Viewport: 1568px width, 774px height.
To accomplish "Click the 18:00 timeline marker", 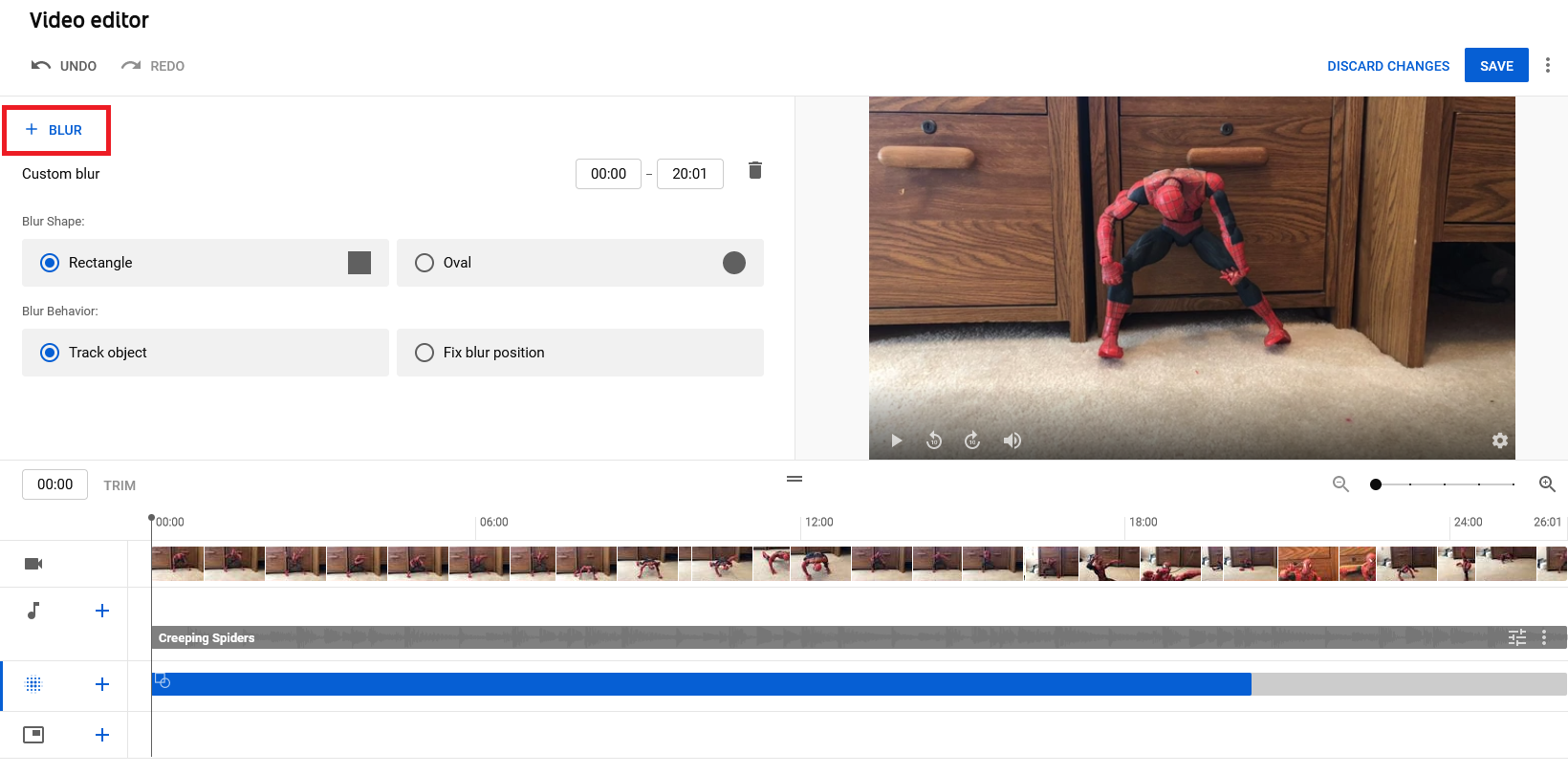I will coord(1143,522).
